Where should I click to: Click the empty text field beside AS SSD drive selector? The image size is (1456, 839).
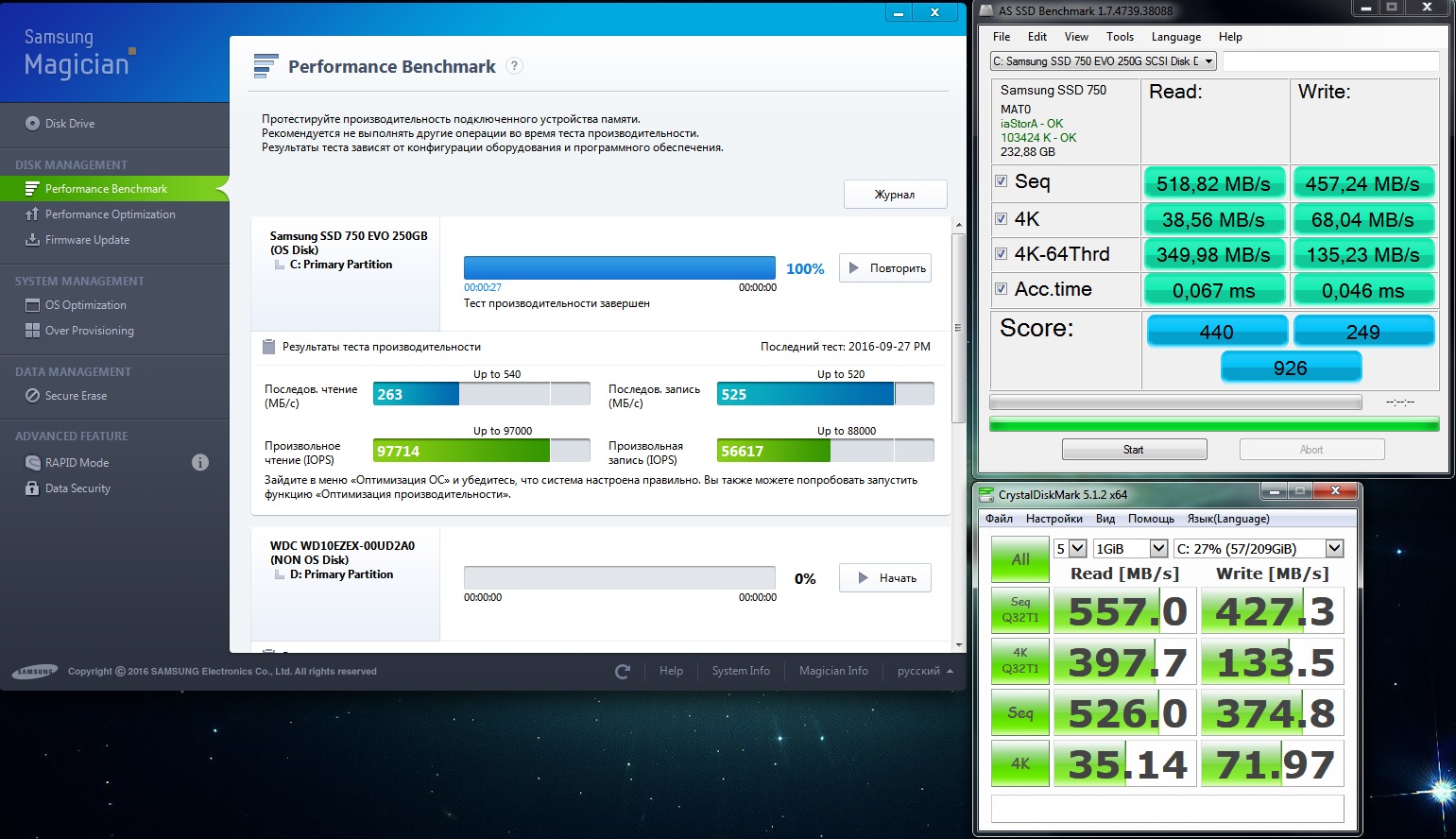1330,61
